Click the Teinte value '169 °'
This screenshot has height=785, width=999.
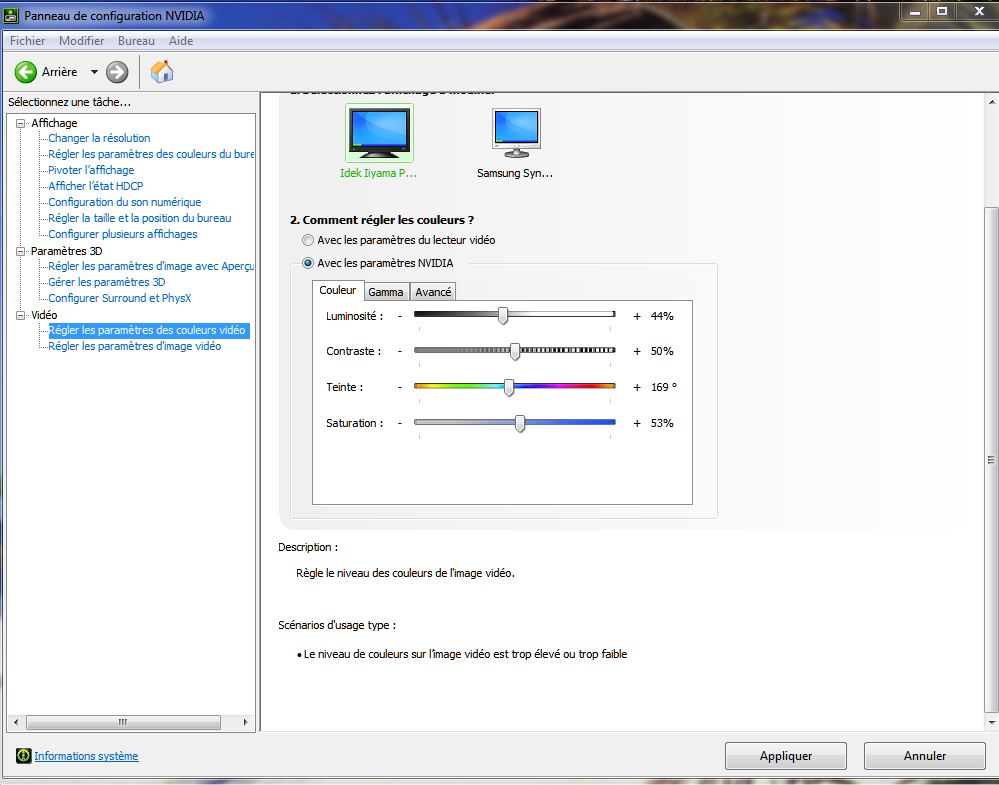click(664, 387)
